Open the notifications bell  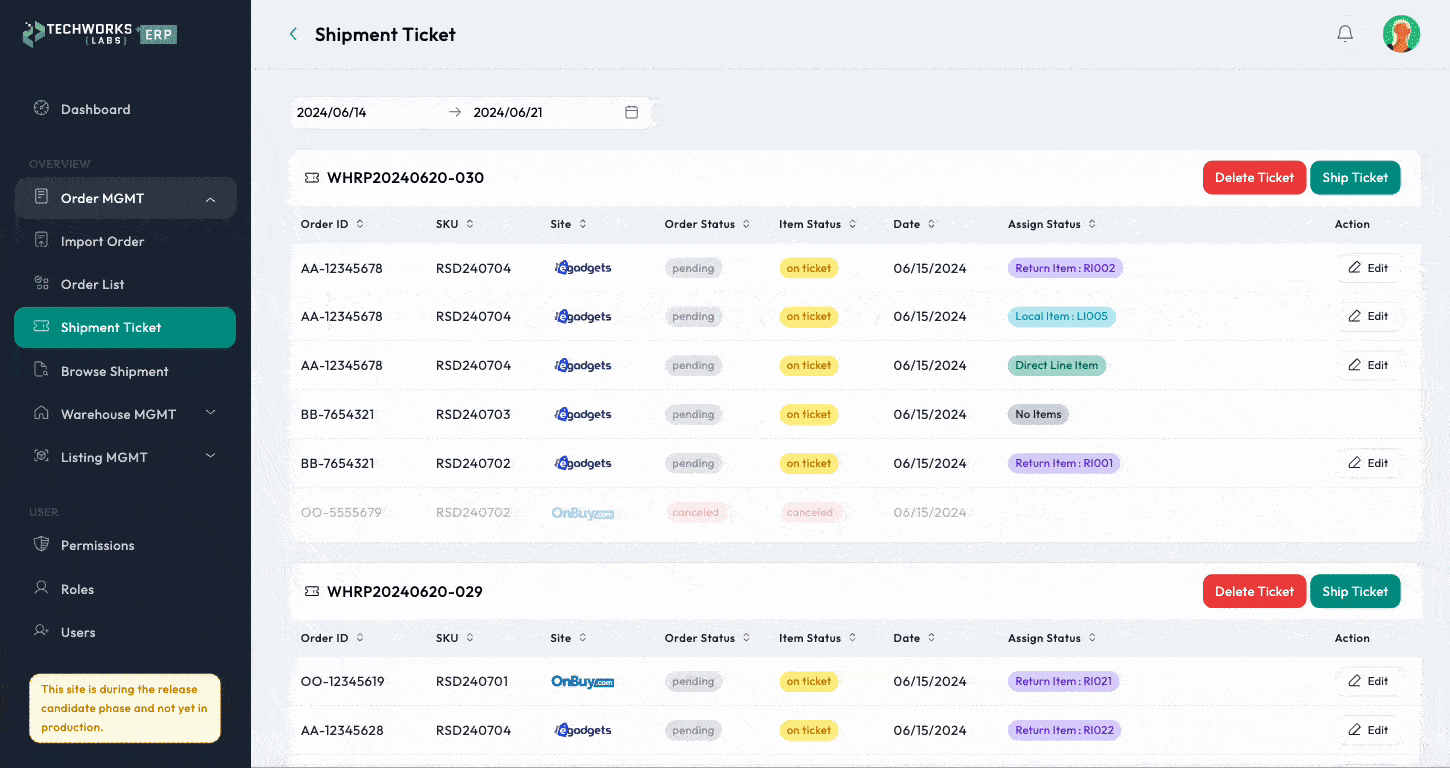[x=1345, y=34]
